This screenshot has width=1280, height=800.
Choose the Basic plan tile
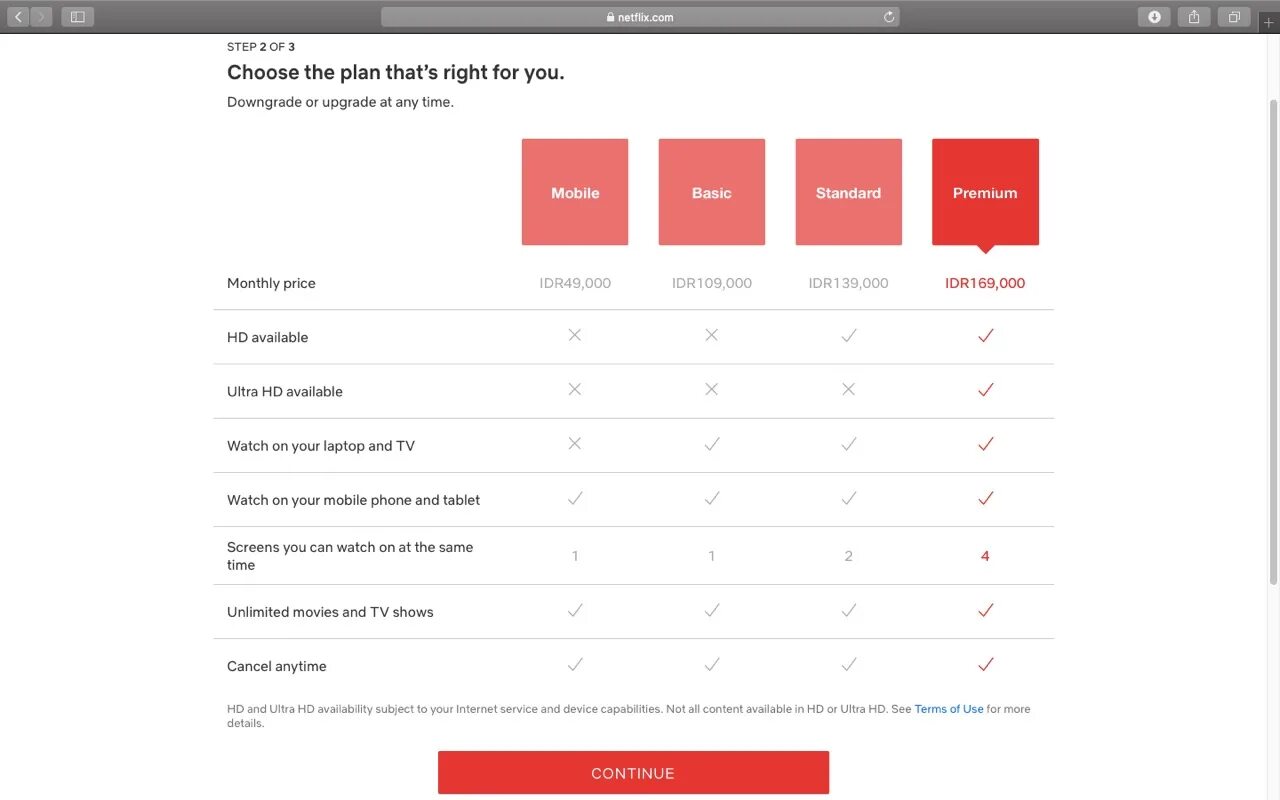(712, 192)
